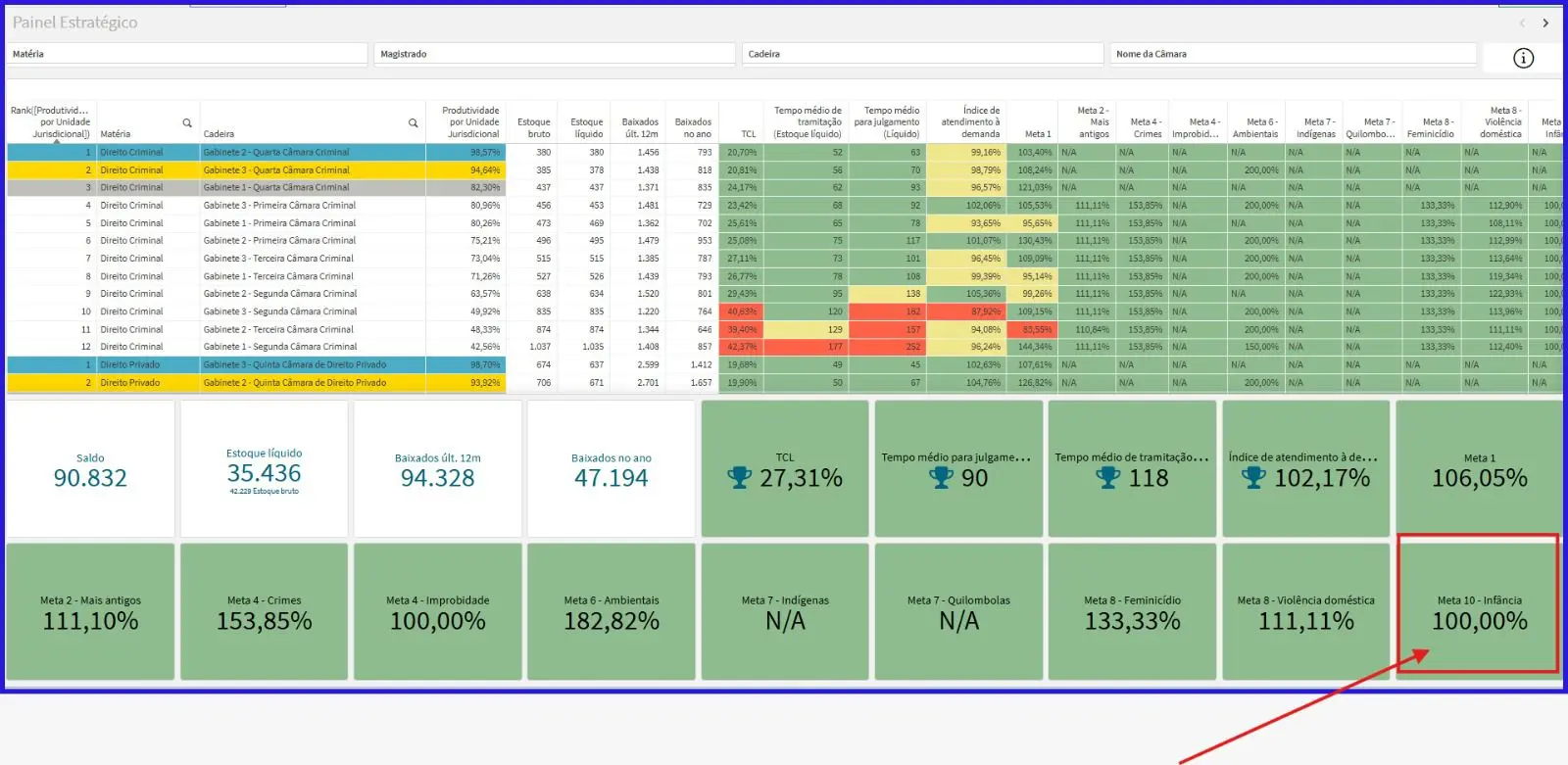Click the info icon at top right

point(1523,59)
